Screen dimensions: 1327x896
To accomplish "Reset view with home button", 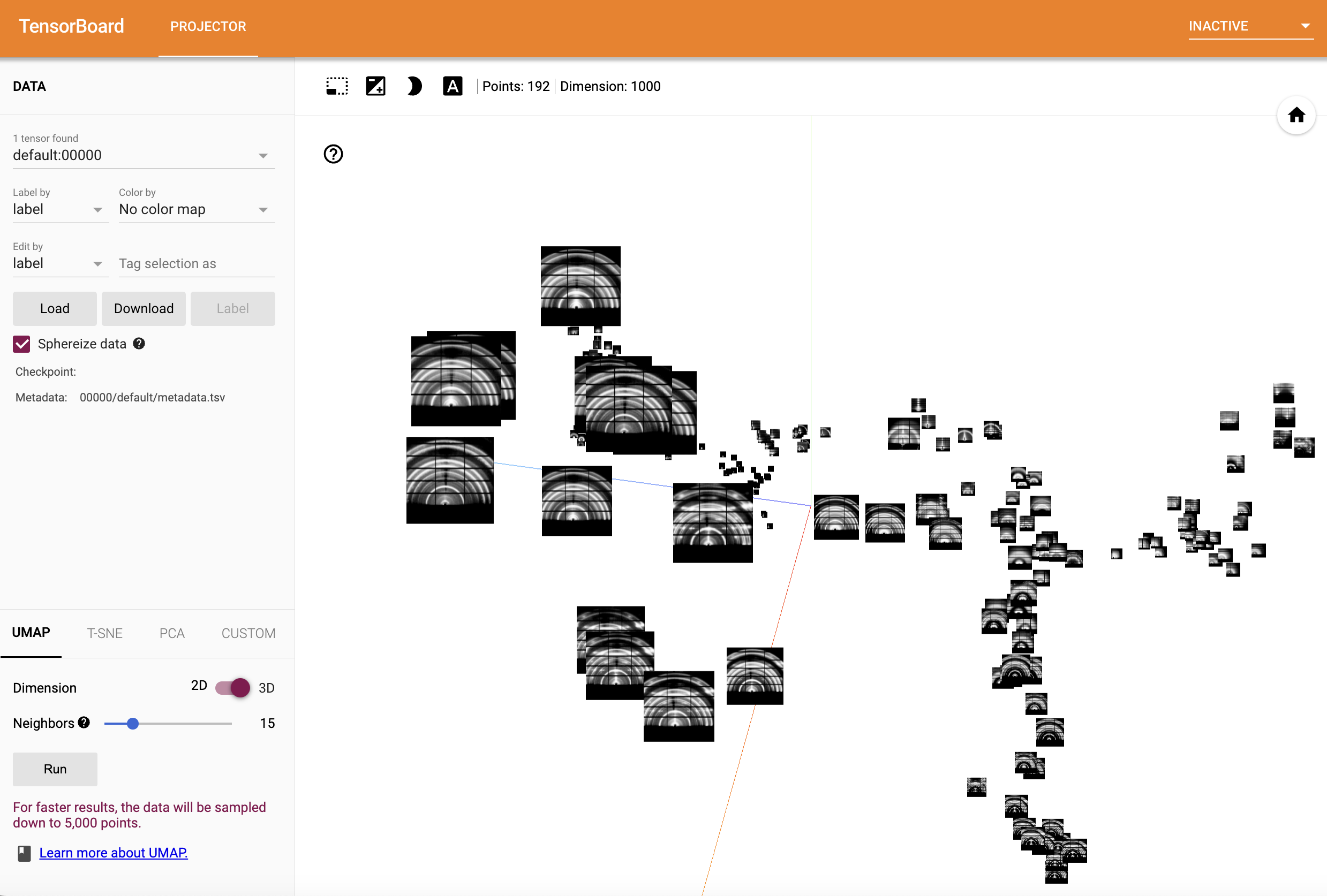I will click(x=1295, y=115).
